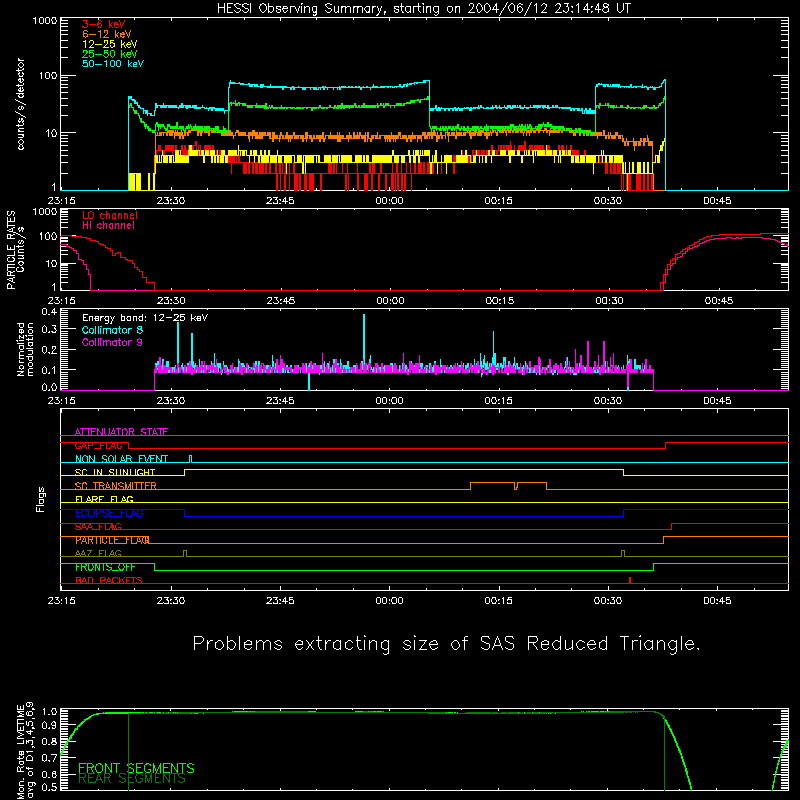Click the red BAD_PACKETS spike marker
This screenshot has width=800, height=800.
[x=630, y=580]
